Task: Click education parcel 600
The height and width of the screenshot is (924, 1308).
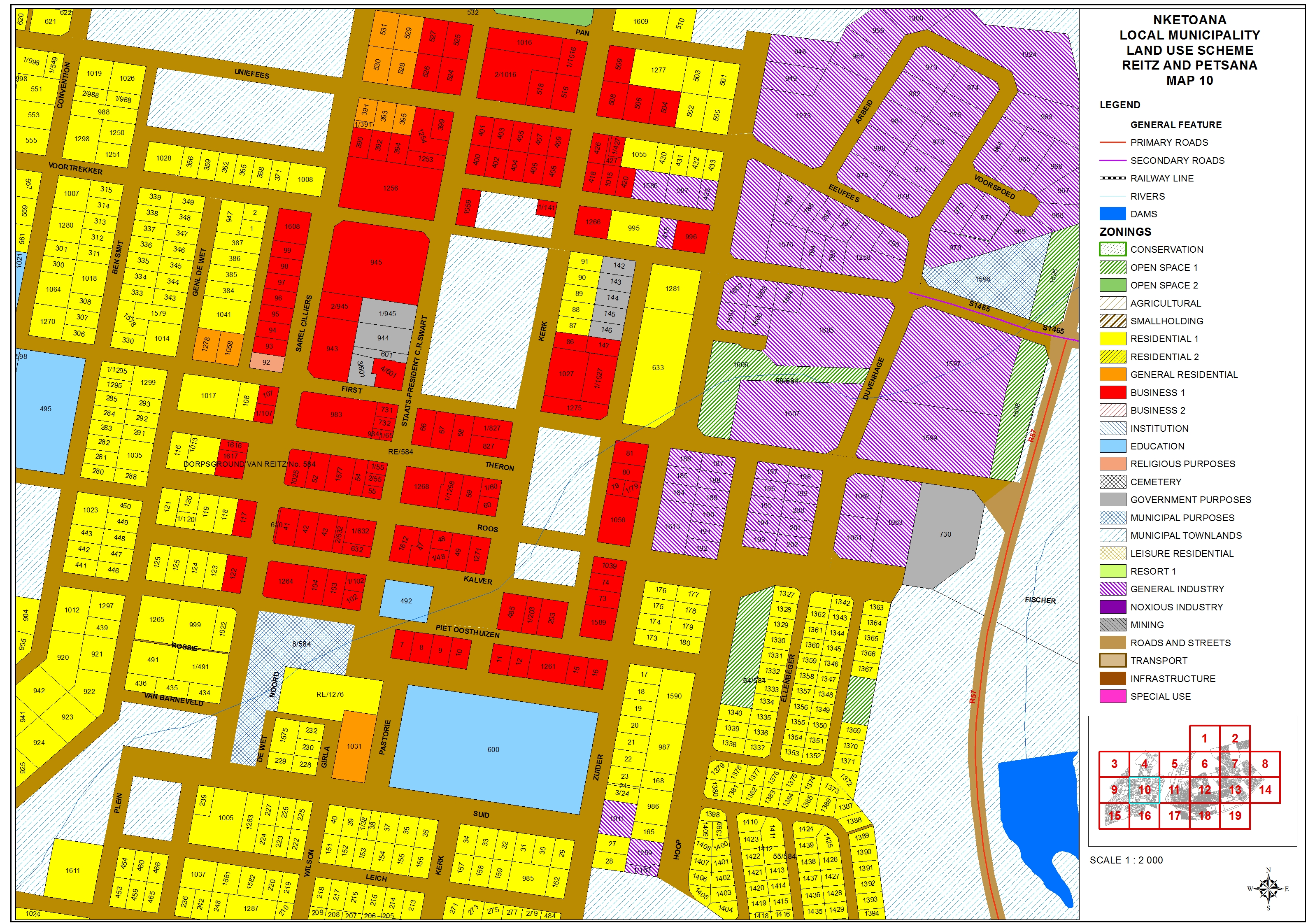Action: (493, 749)
